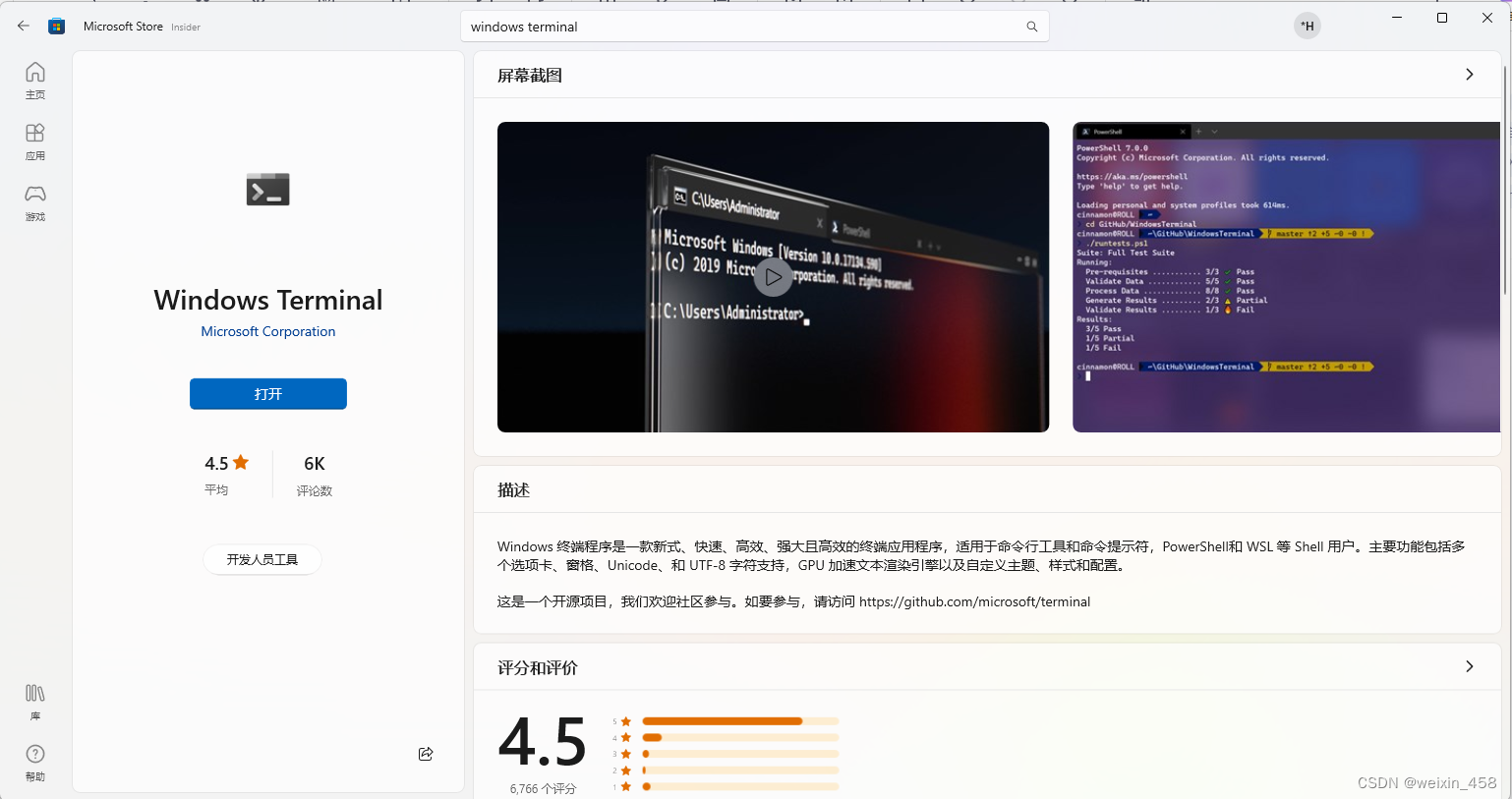Click the search magnifier icon
Image resolution: width=1512 pixels, height=799 pixels.
coord(1030,27)
